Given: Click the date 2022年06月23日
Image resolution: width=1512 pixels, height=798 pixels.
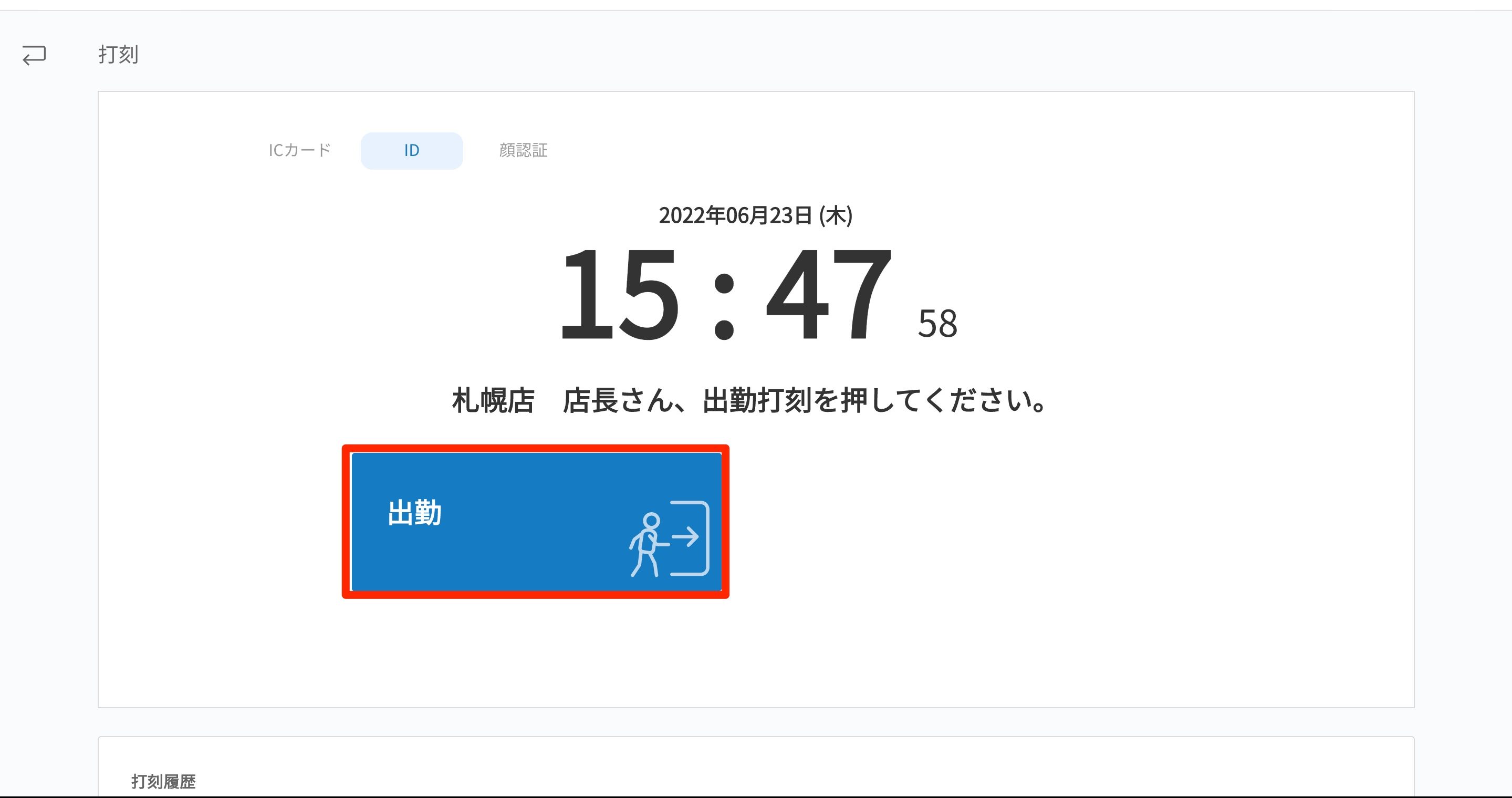Looking at the screenshot, I should coord(735,215).
